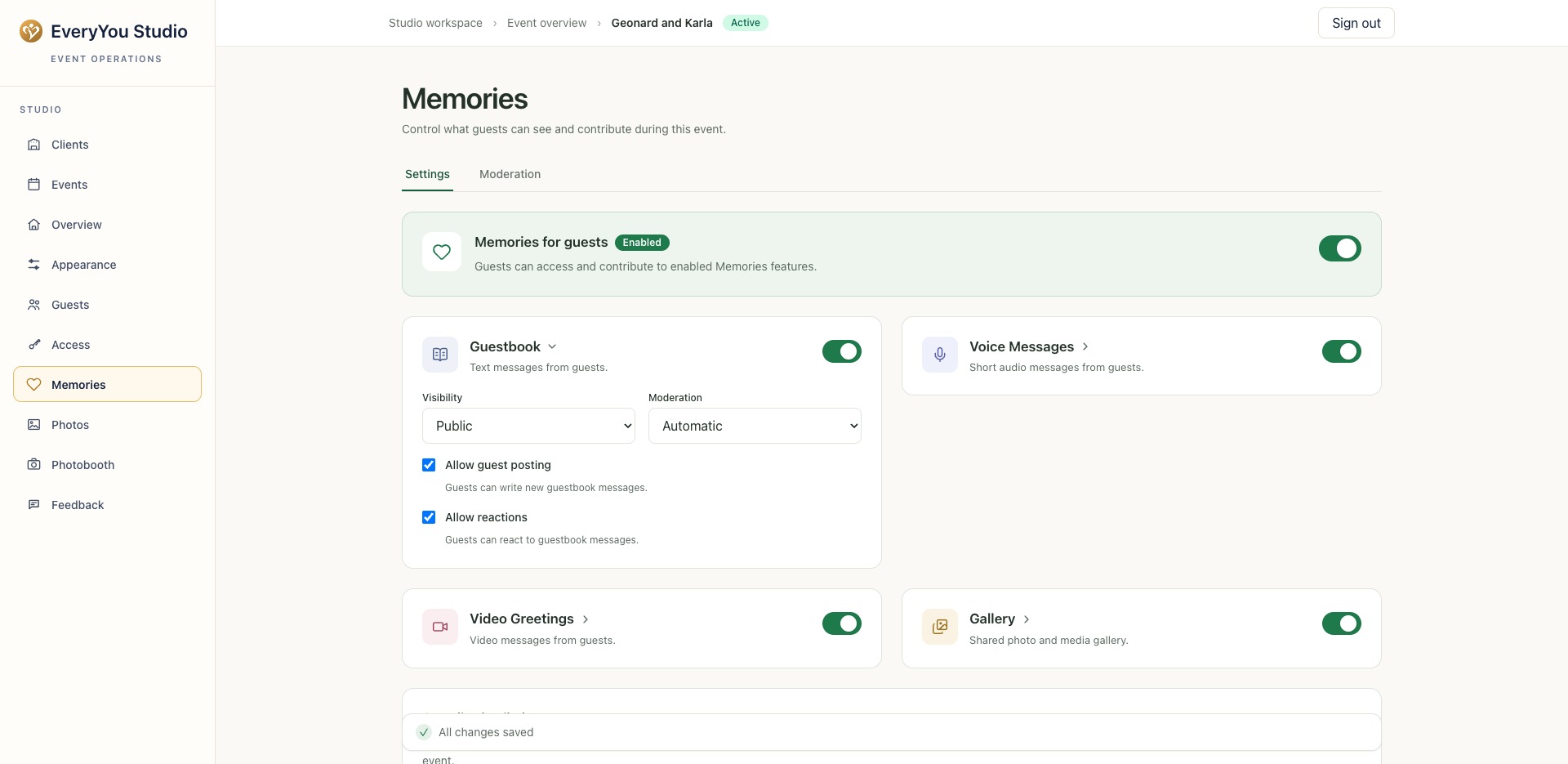Click the Guestbook book icon
The width and height of the screenshot is (1568, 764).
(x=440, y=355)
